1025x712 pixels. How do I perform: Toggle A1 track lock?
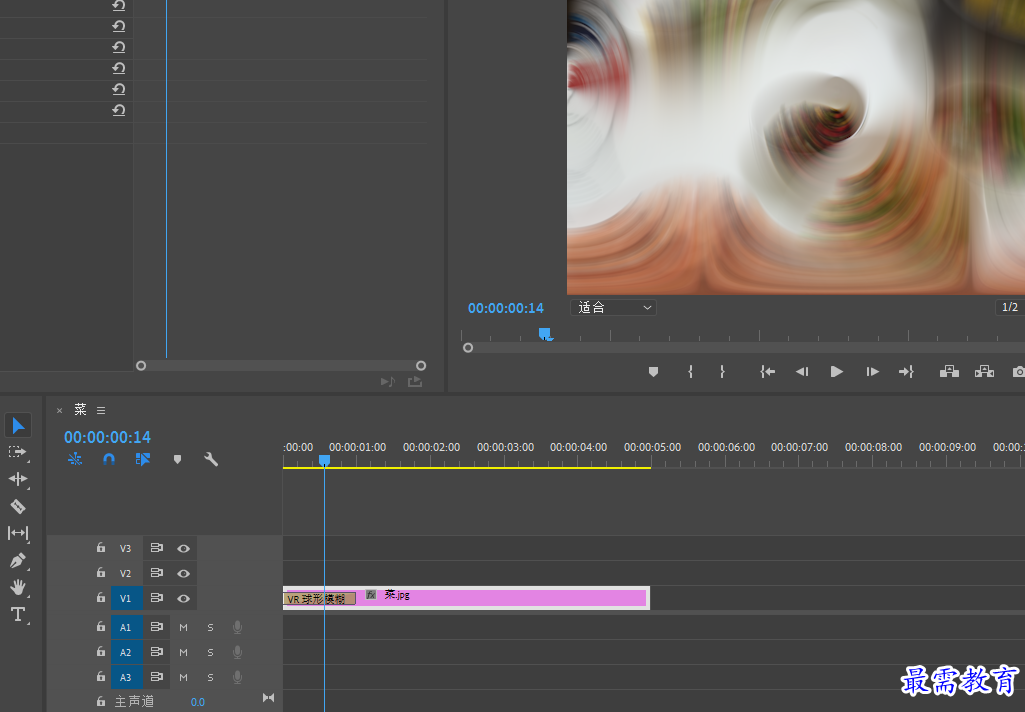point(101,626)
